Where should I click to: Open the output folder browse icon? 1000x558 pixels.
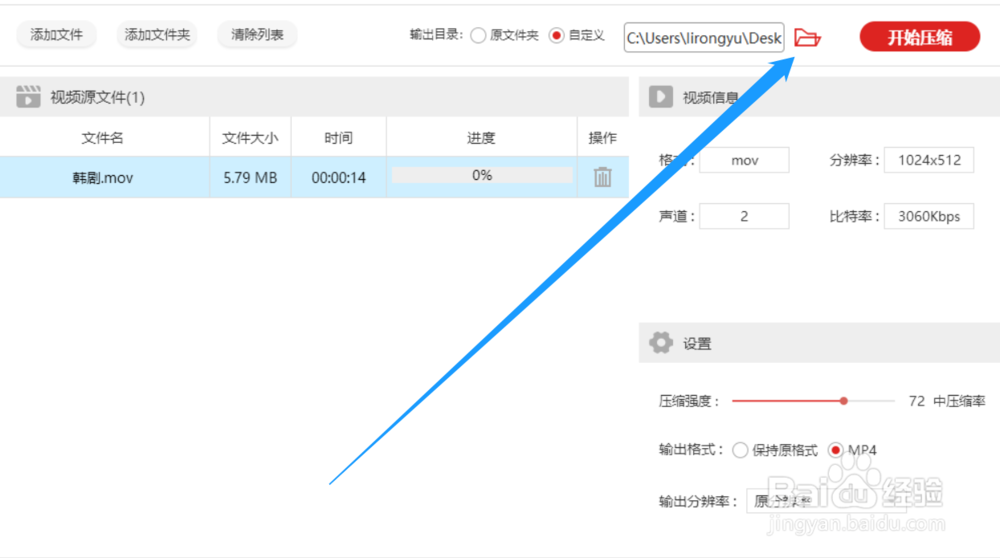pos(807,38)
